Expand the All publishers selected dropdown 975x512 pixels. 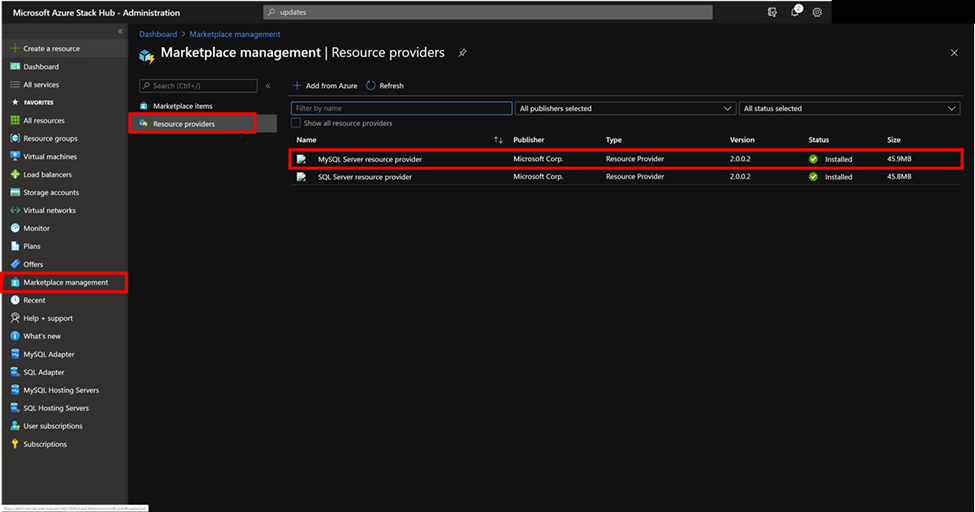click(626, 108)
